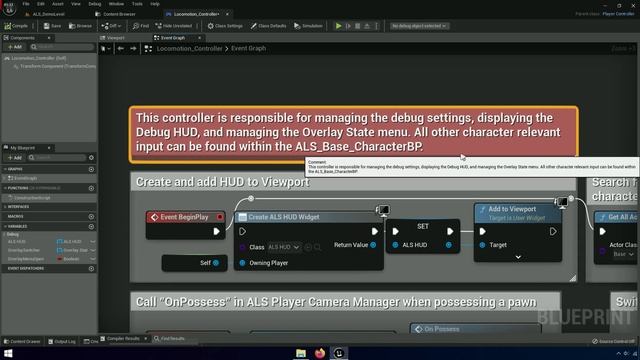The height and width of the screenshot is (360, 640).
Task: Open the Tools menu
Action: [x=137, y=4]
